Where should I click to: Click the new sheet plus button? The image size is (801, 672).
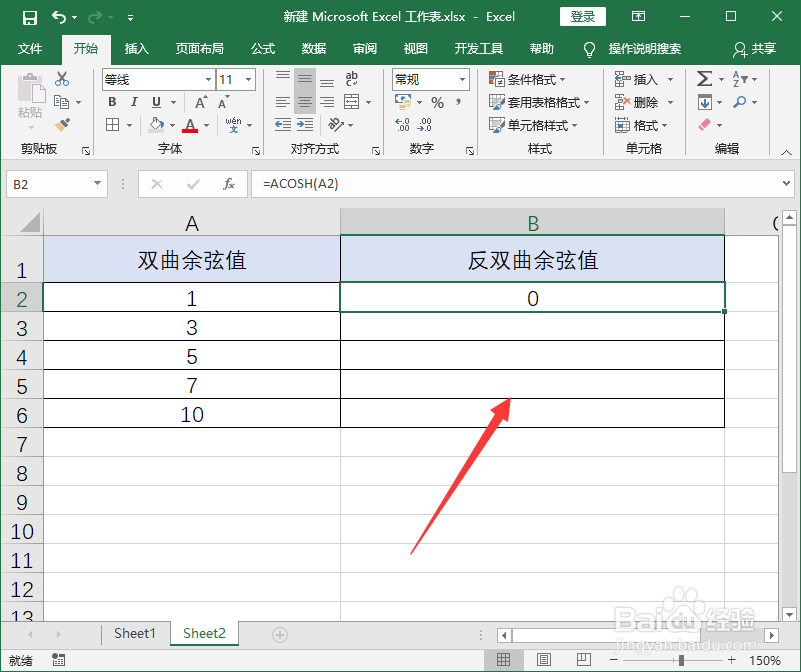point(279,633)
